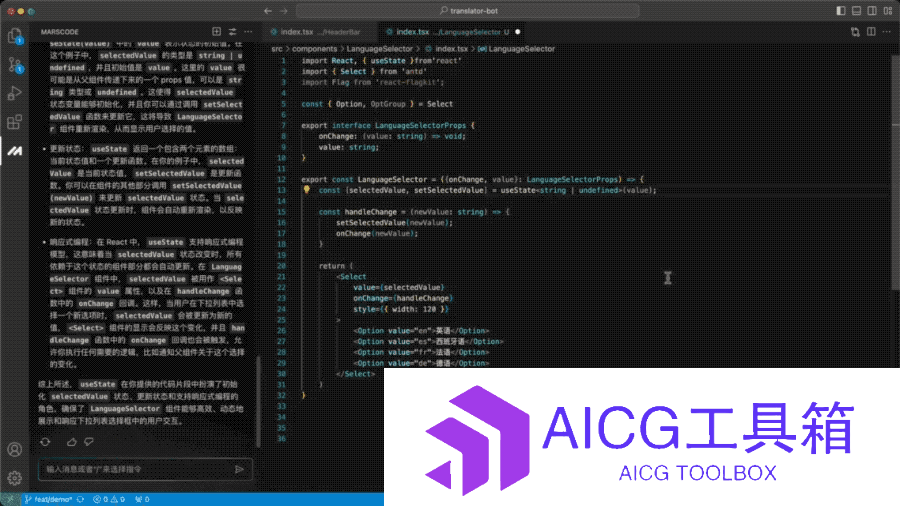Split the editor to the right
This screenshot has height=506, width=900.
coord(871,32)
